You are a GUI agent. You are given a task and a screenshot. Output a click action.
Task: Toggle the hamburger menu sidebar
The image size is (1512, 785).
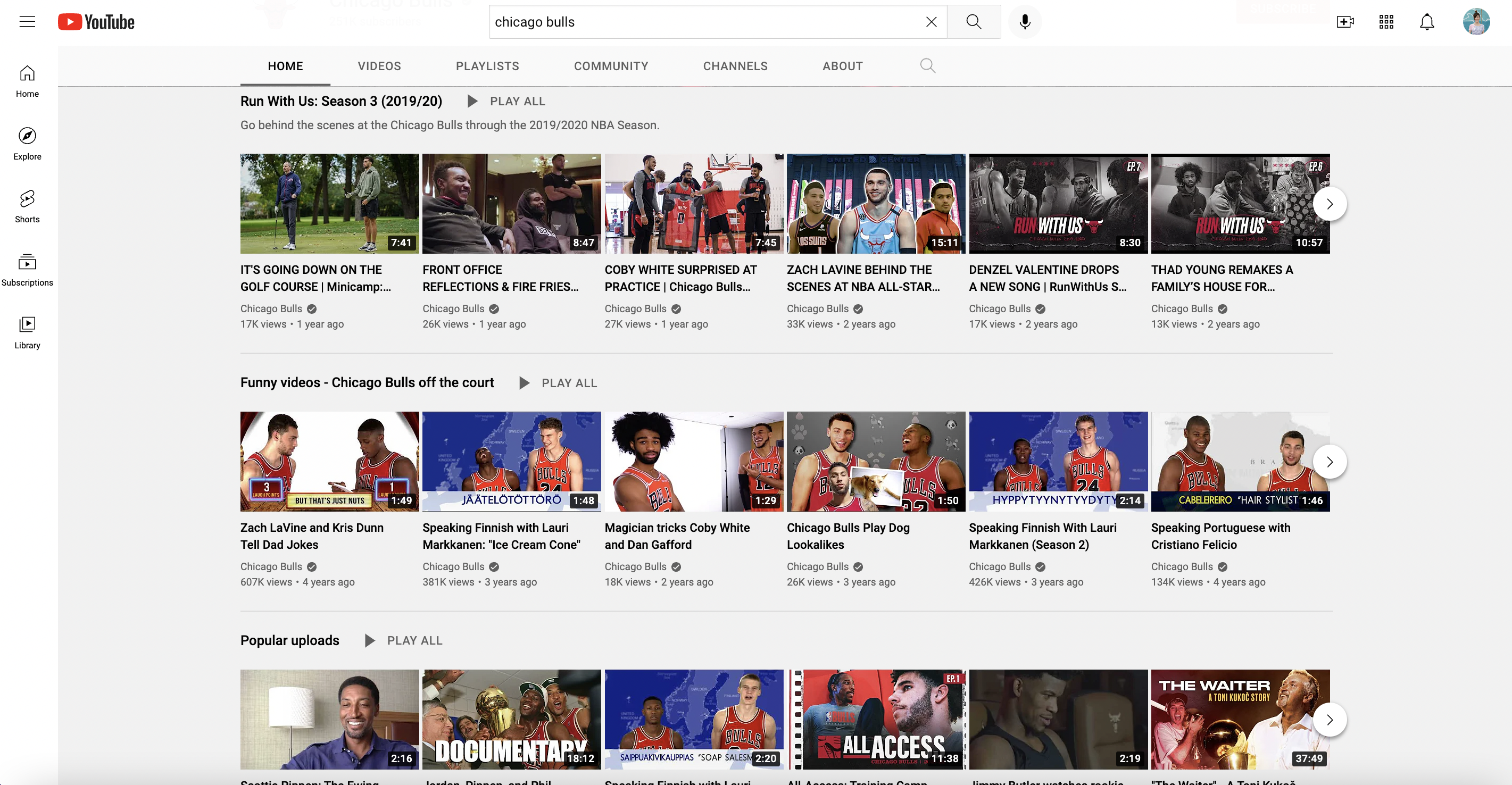coord(26,22)
